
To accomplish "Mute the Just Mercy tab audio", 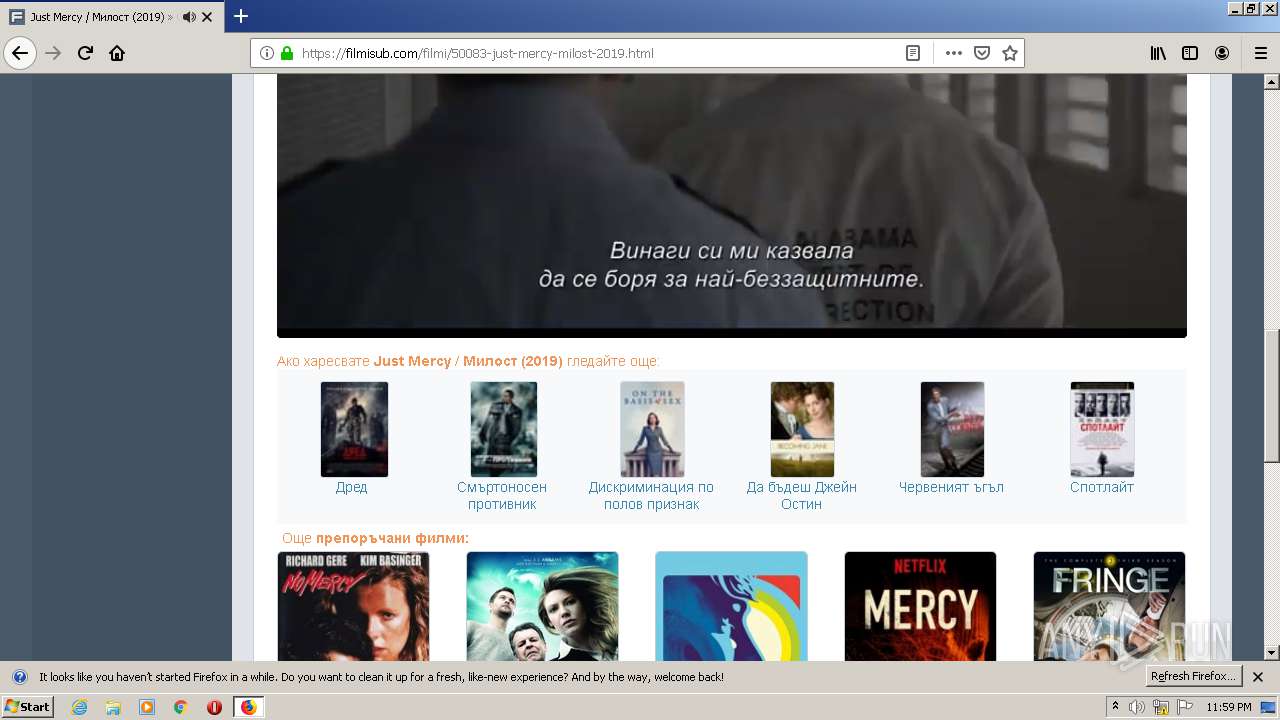I will pos(189,17).
